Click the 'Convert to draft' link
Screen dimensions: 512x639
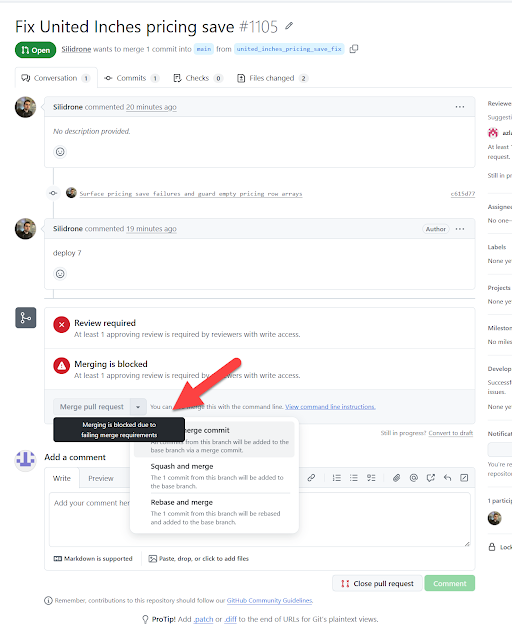tap(450, 433)
